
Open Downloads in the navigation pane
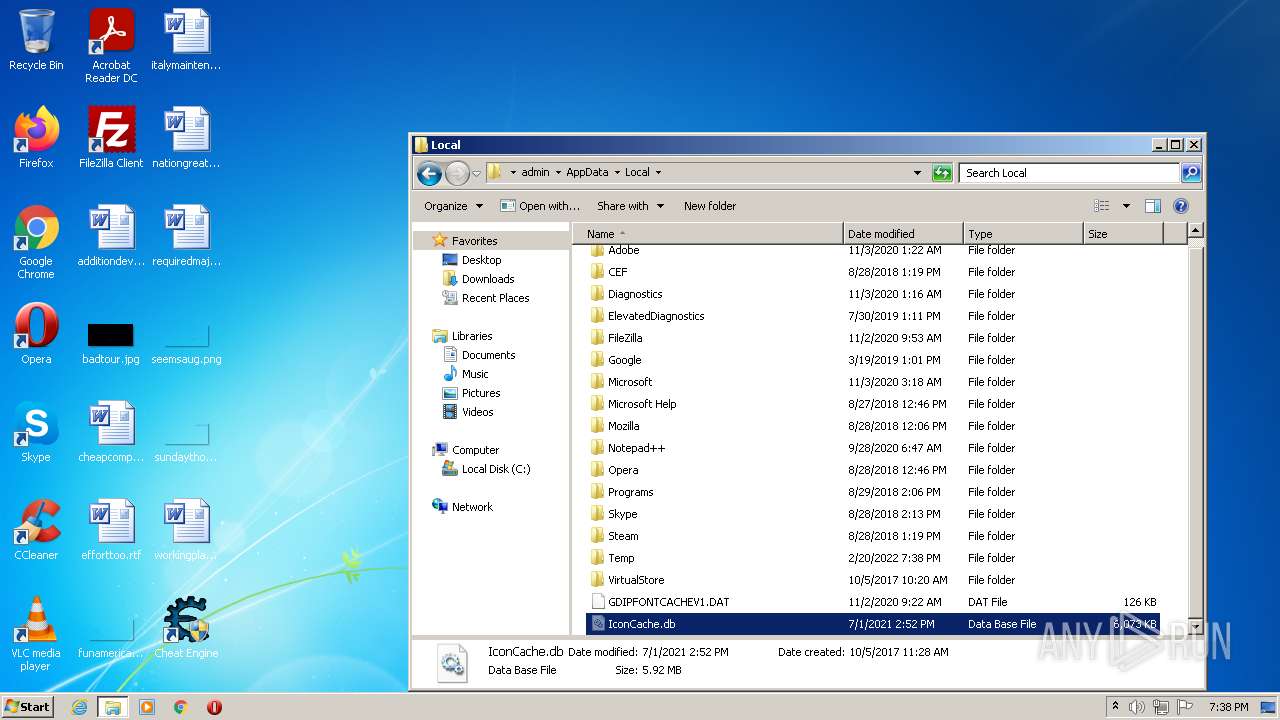(x=488, y=279)
